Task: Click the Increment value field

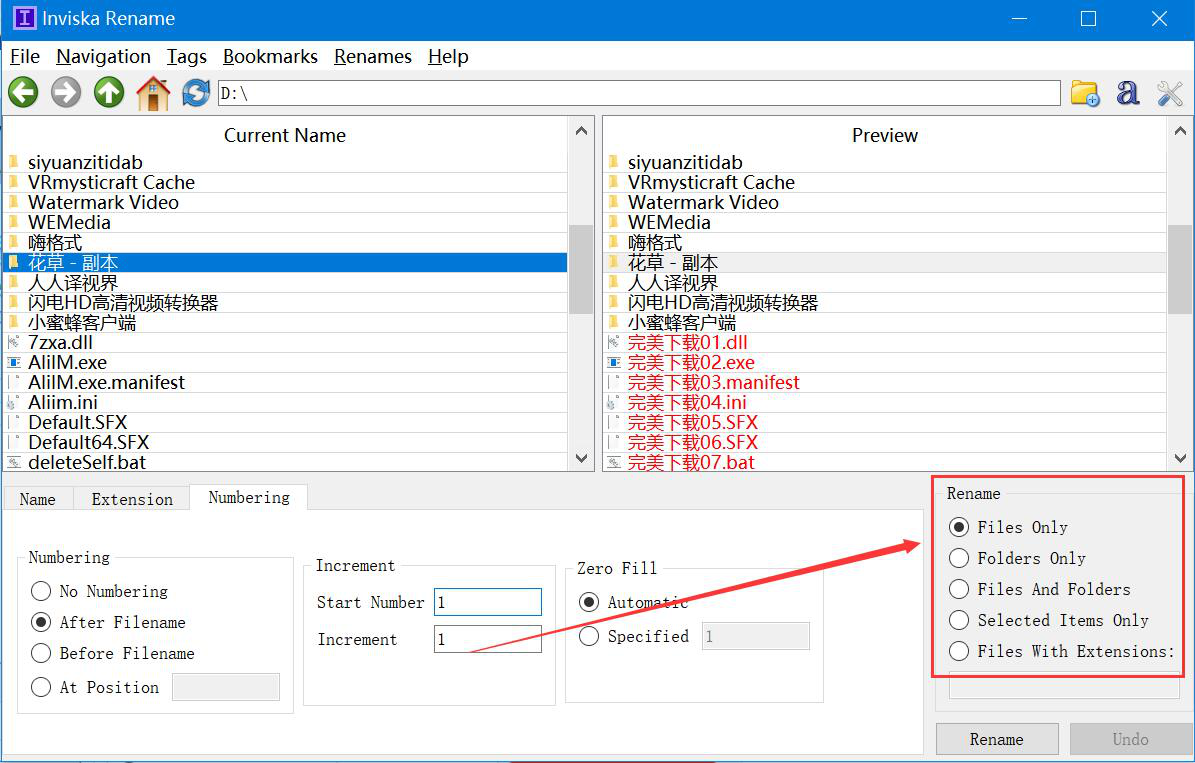Action: point(488,639)
